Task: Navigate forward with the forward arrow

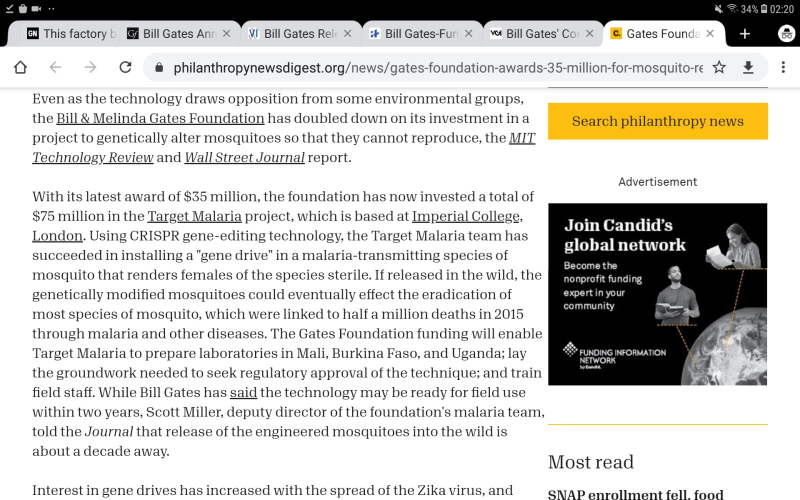Action: click(90, 67)
